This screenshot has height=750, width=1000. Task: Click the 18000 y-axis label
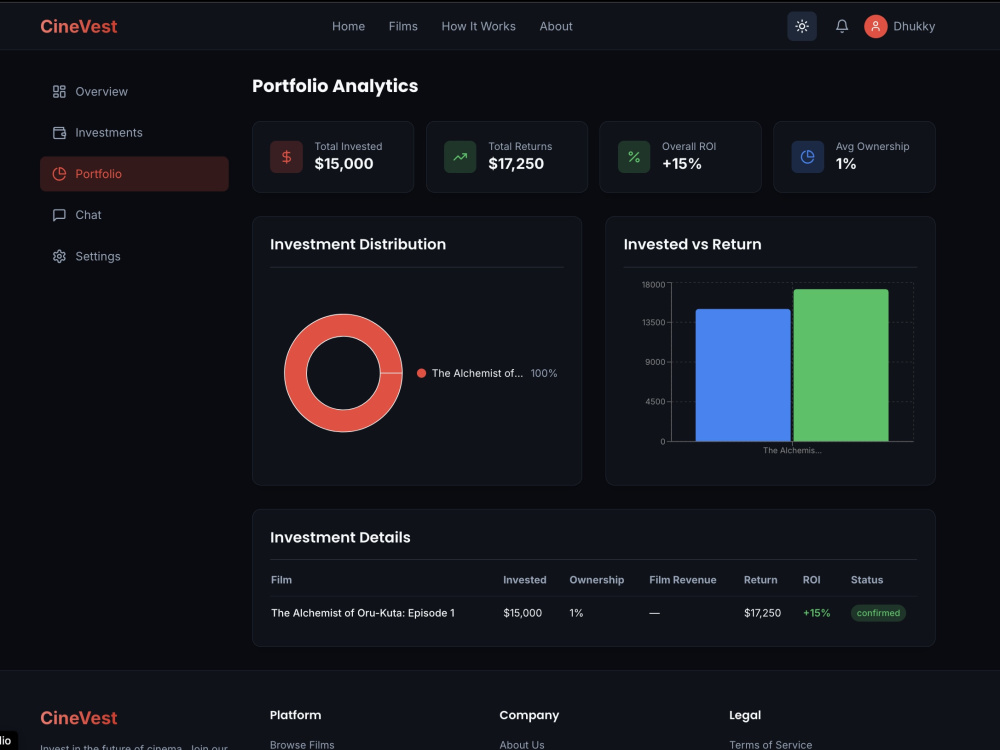(x=653, y=284)
